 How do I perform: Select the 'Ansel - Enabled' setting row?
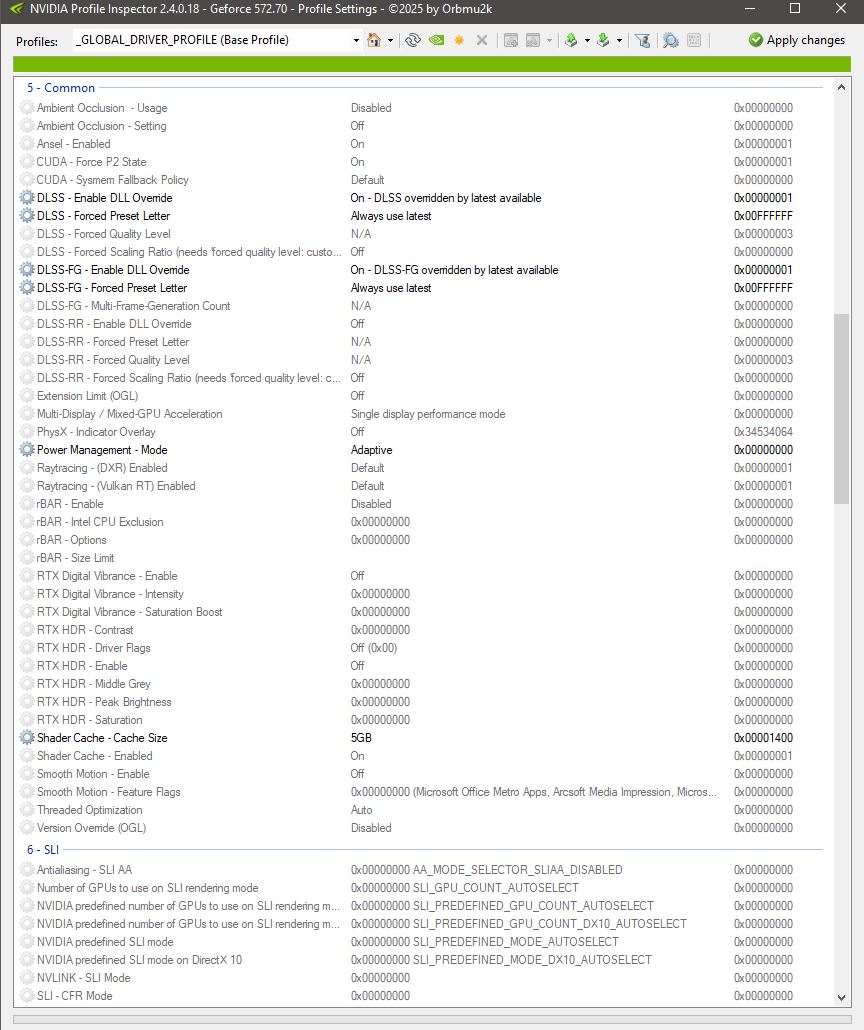tap(421, 144)
